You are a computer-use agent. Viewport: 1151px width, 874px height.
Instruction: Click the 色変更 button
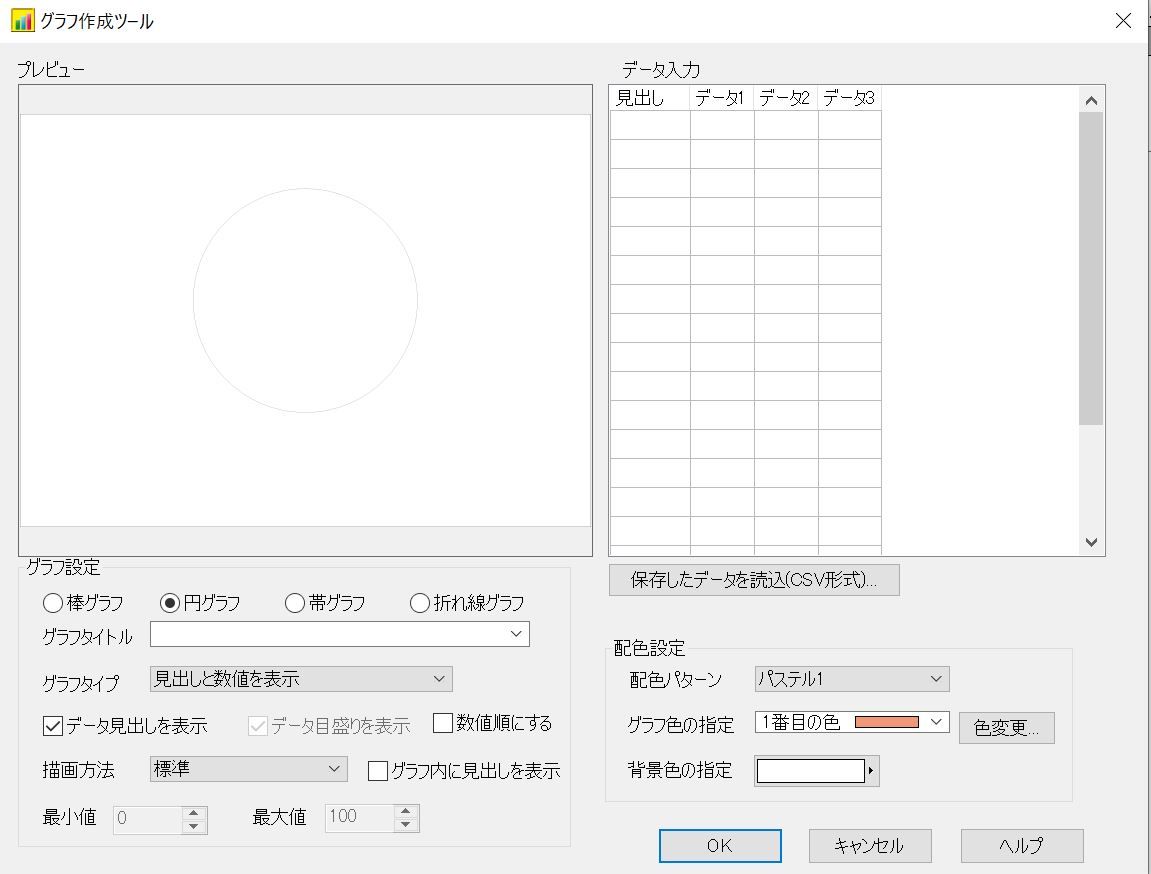[x=1006, y=728]
